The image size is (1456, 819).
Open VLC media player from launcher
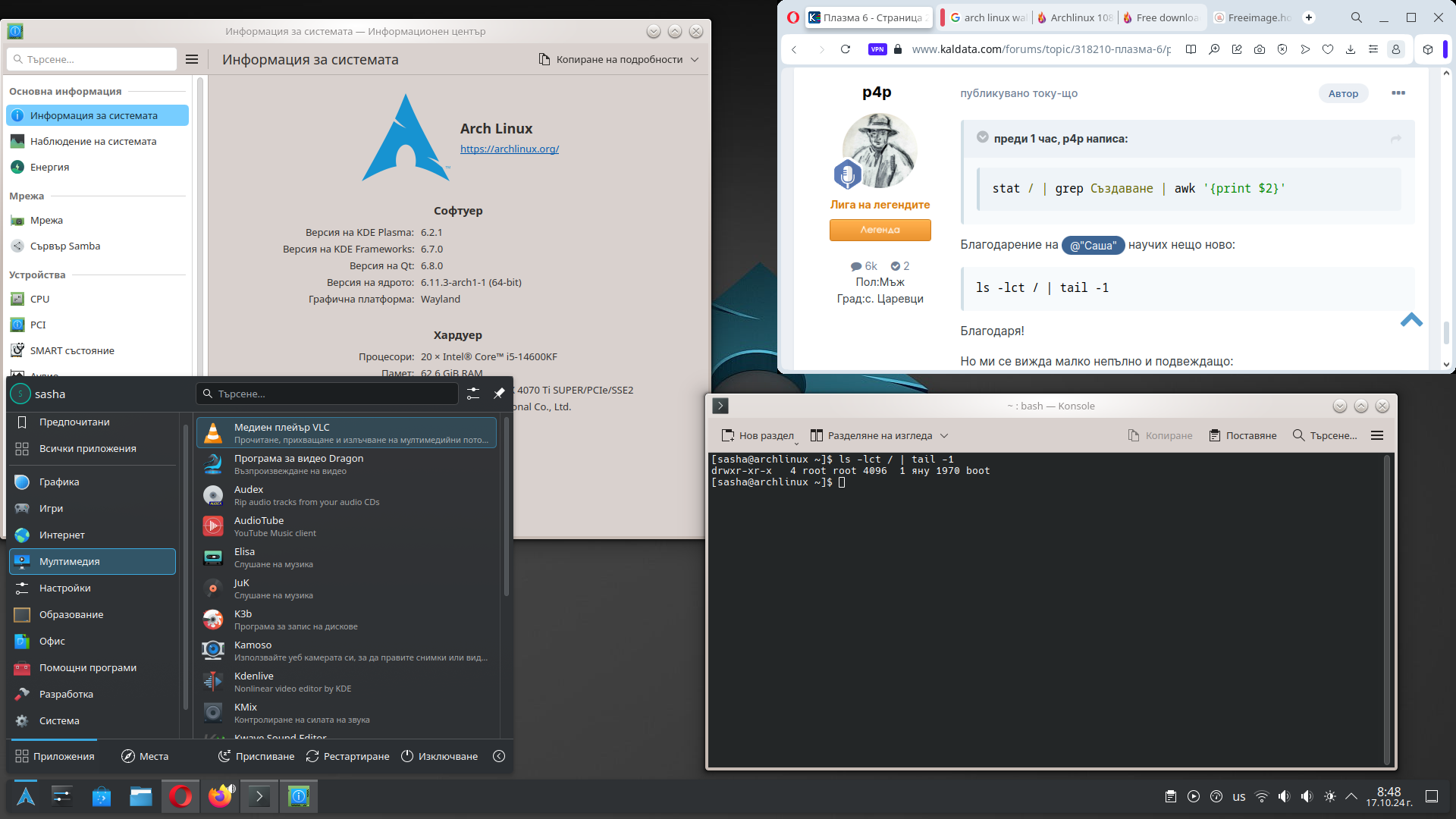click(x=347, y=433)
